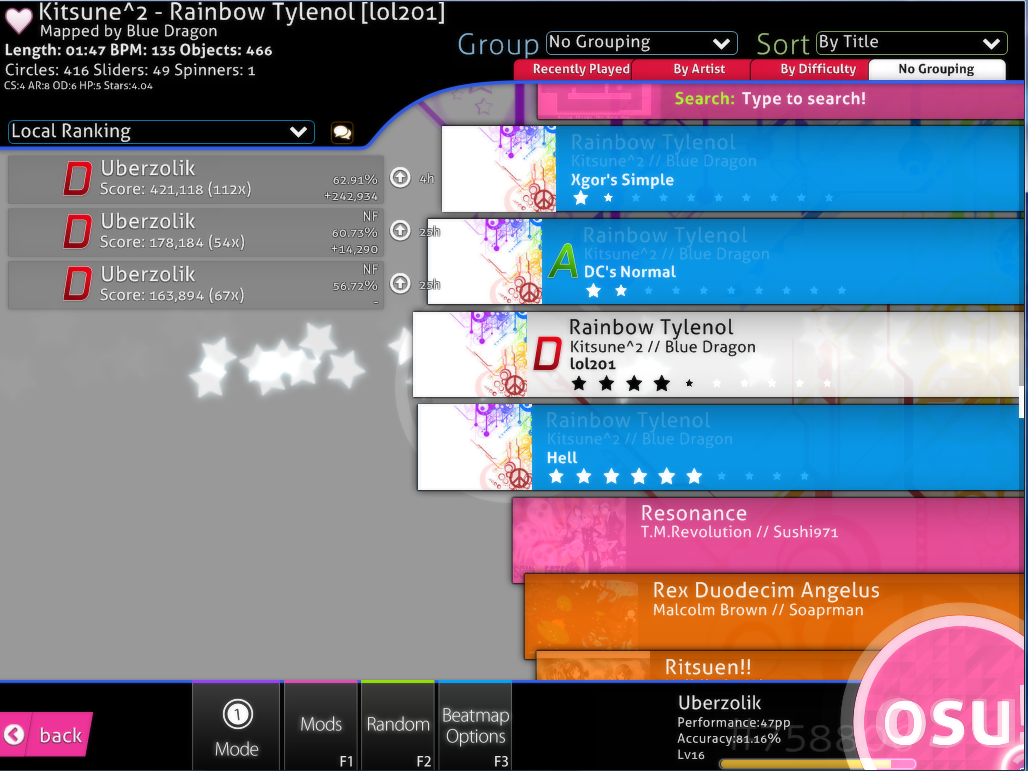1028x771 pixels.
Task: Click the star rating on lol201
Action: [702, 383]
